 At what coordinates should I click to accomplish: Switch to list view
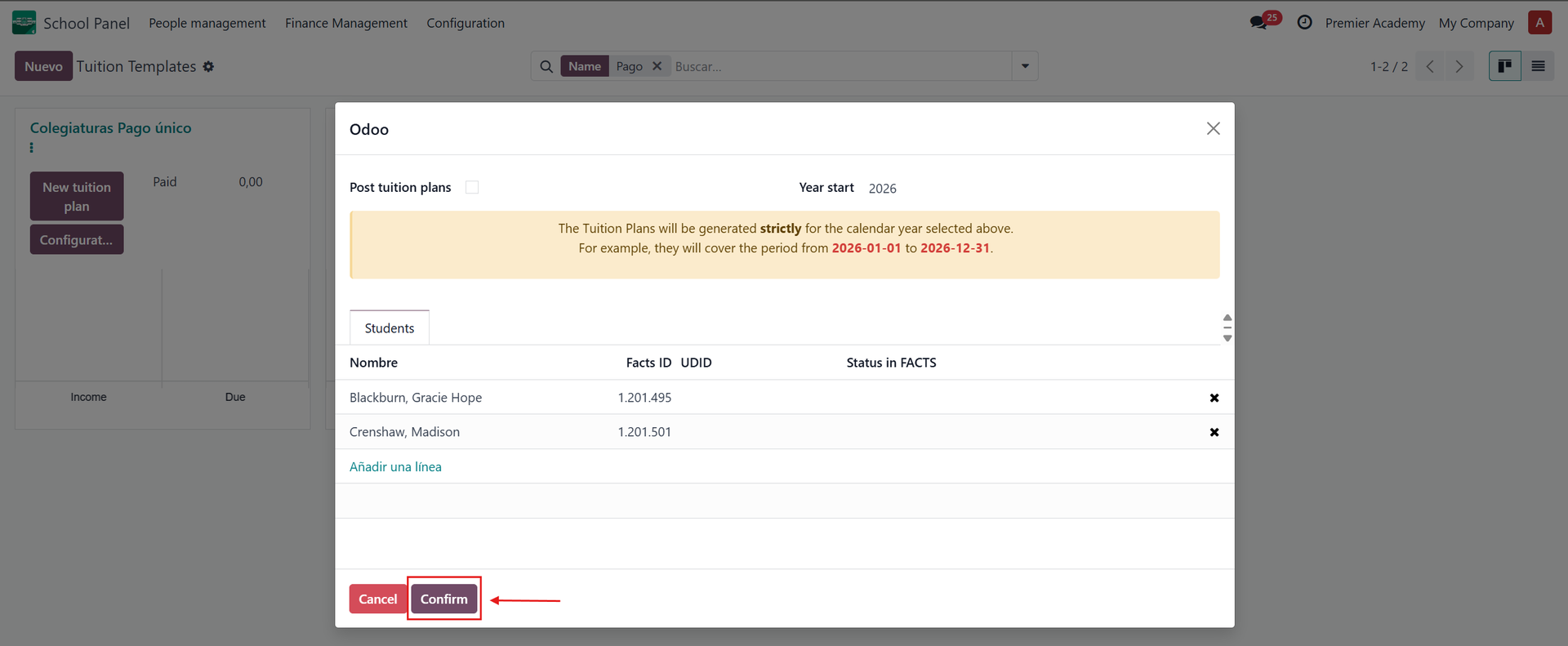coord(1538,66)
